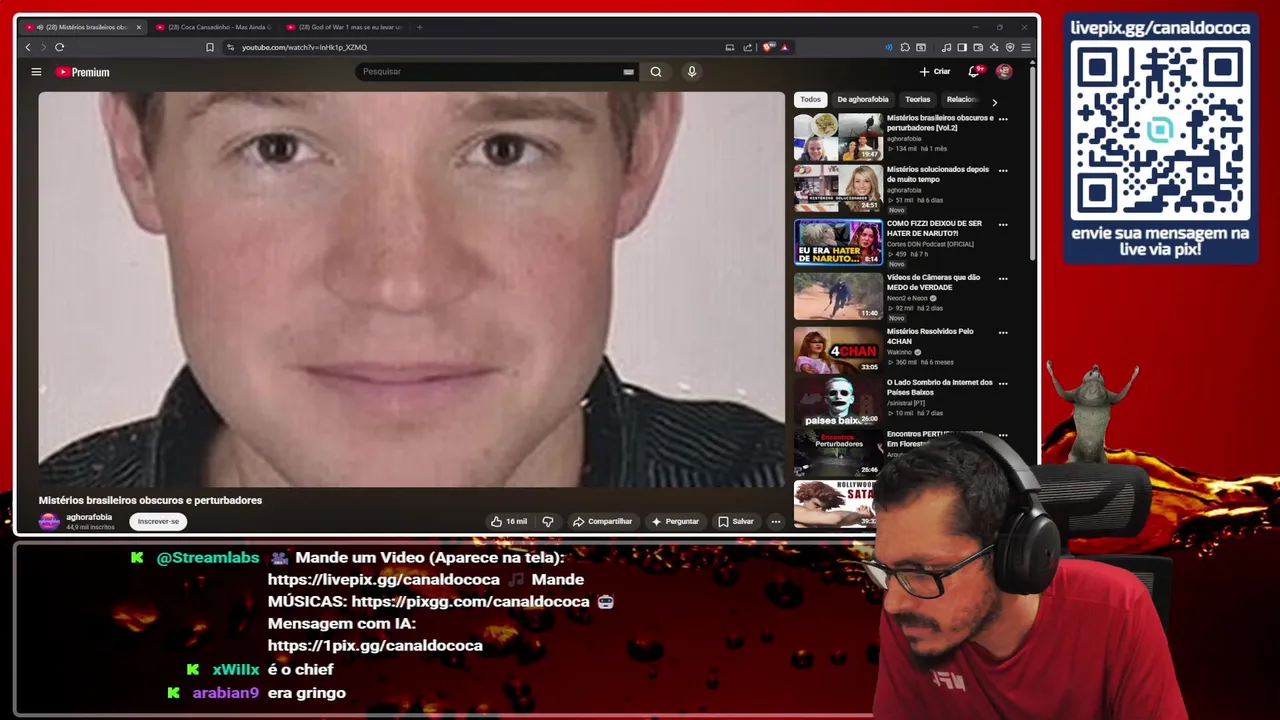This screenshot has width=1280, height=720.
Task: Open Vídeos de Câmeras thumbnail
Action: tap(838, 296)
